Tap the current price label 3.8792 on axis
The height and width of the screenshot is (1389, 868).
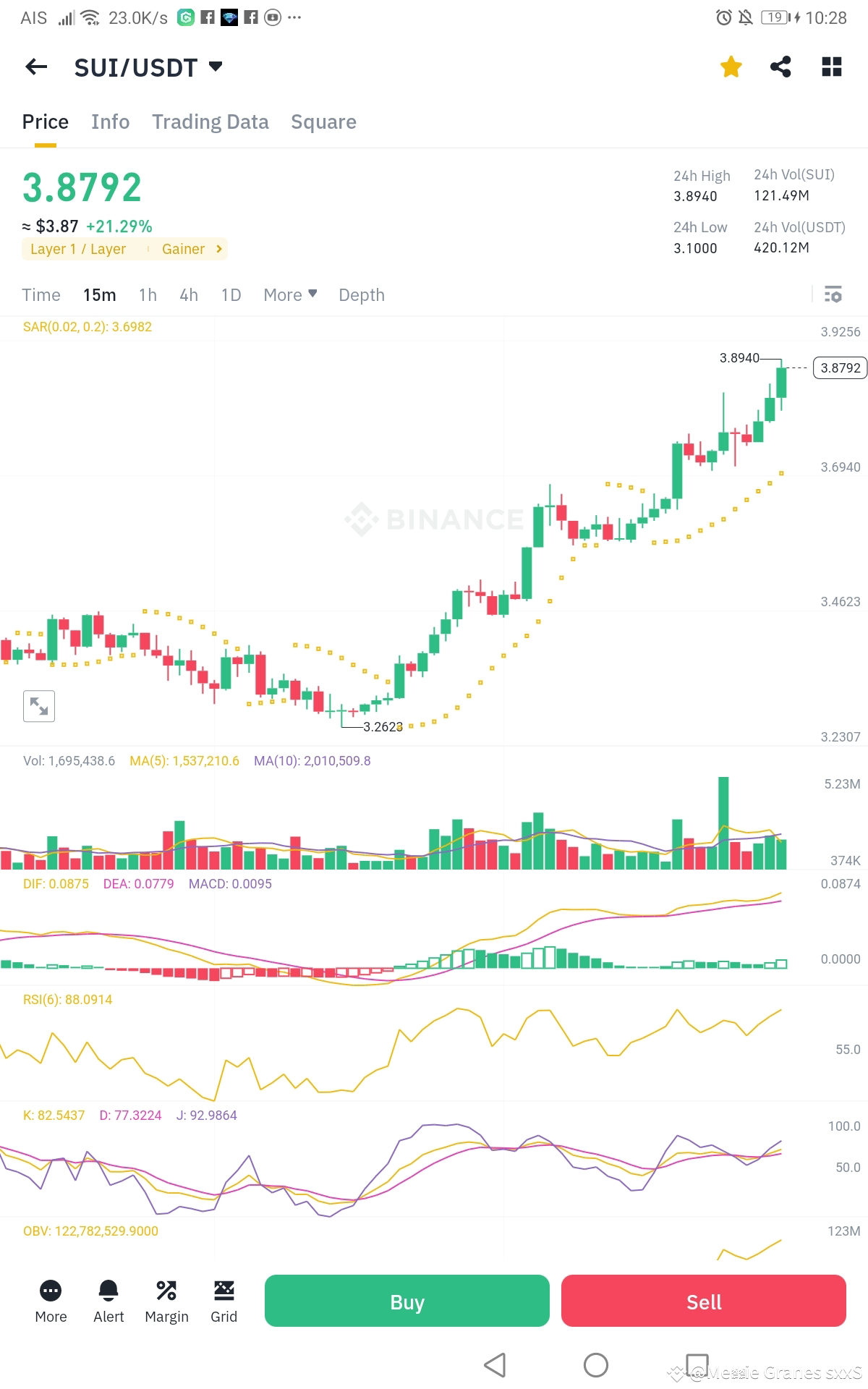pyautogui.click(x=841, y=368)
